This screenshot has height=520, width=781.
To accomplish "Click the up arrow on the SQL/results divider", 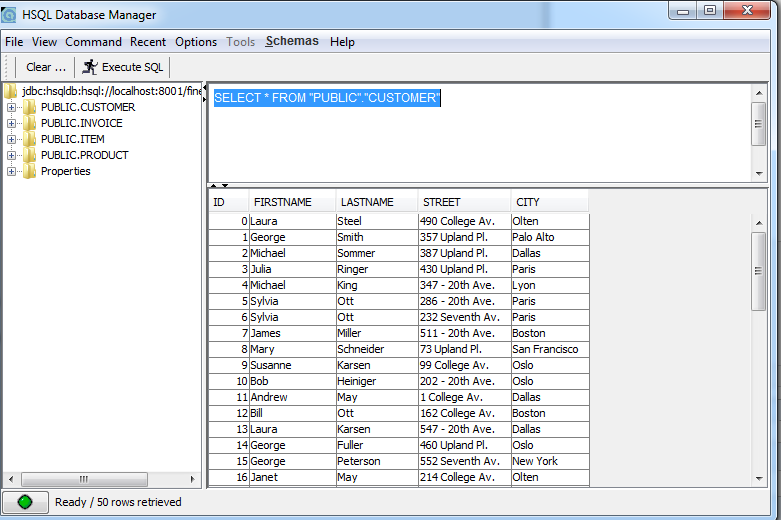I will pos(213,186).
